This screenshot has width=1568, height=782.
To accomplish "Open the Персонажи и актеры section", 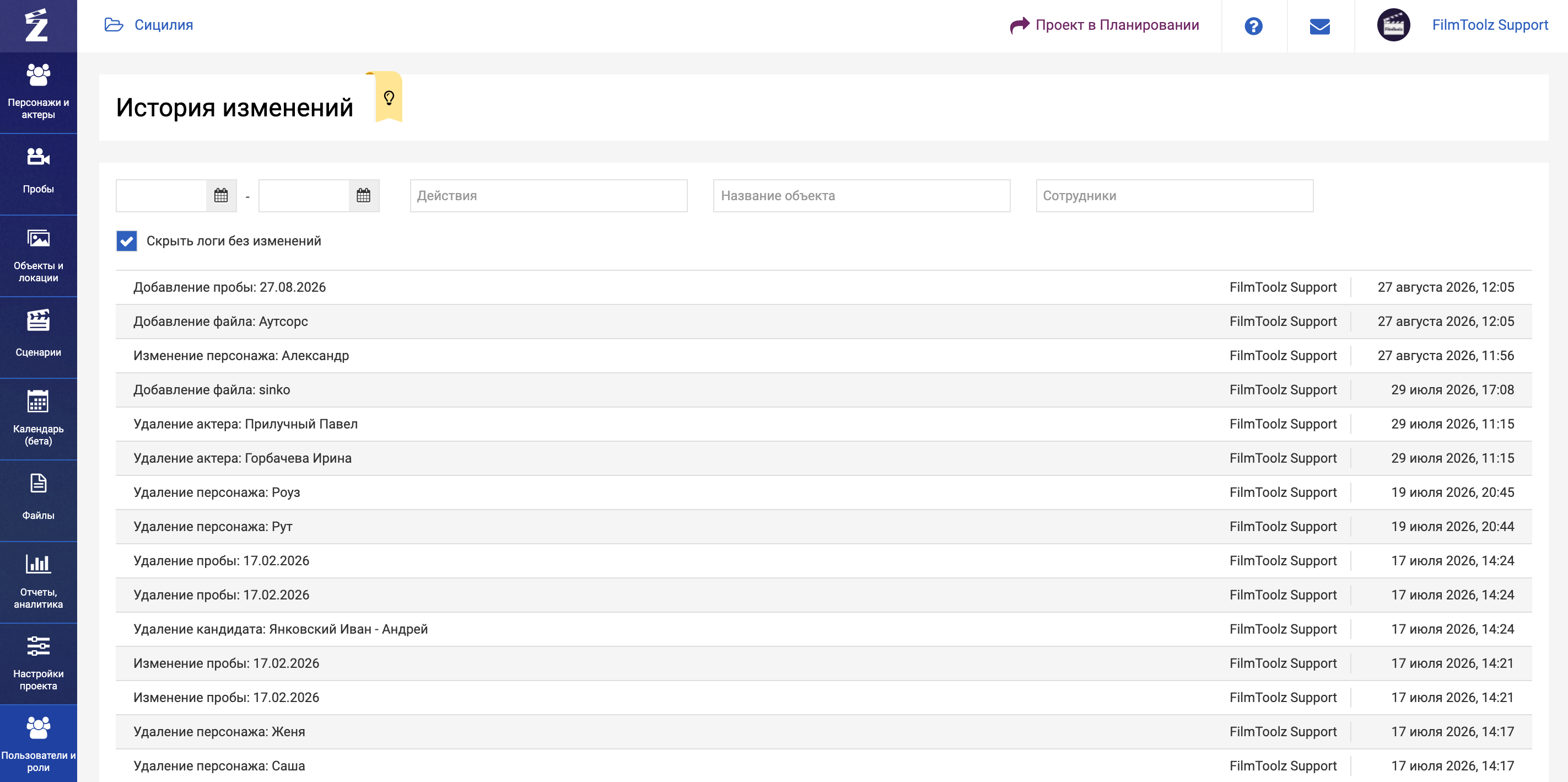I will point(39,93).
